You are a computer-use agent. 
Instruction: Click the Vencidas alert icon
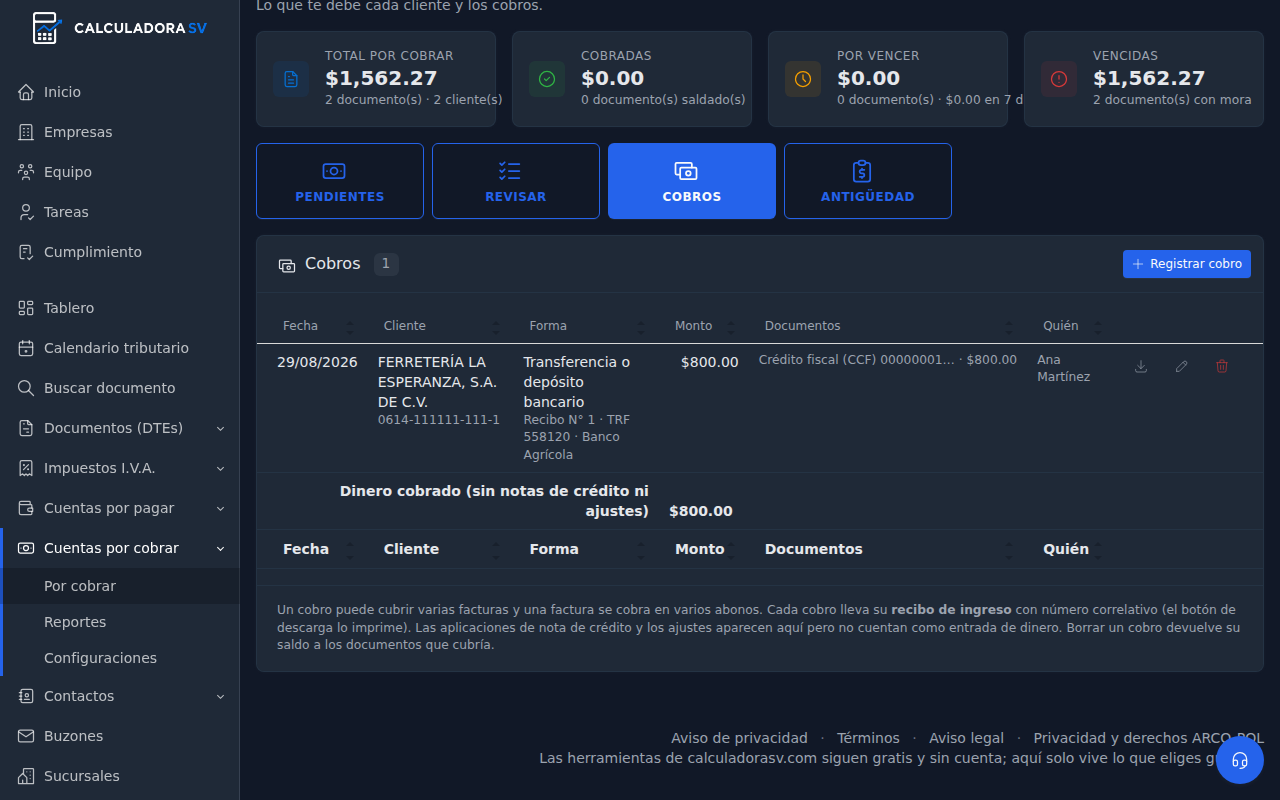click(x=1059, y=79)
